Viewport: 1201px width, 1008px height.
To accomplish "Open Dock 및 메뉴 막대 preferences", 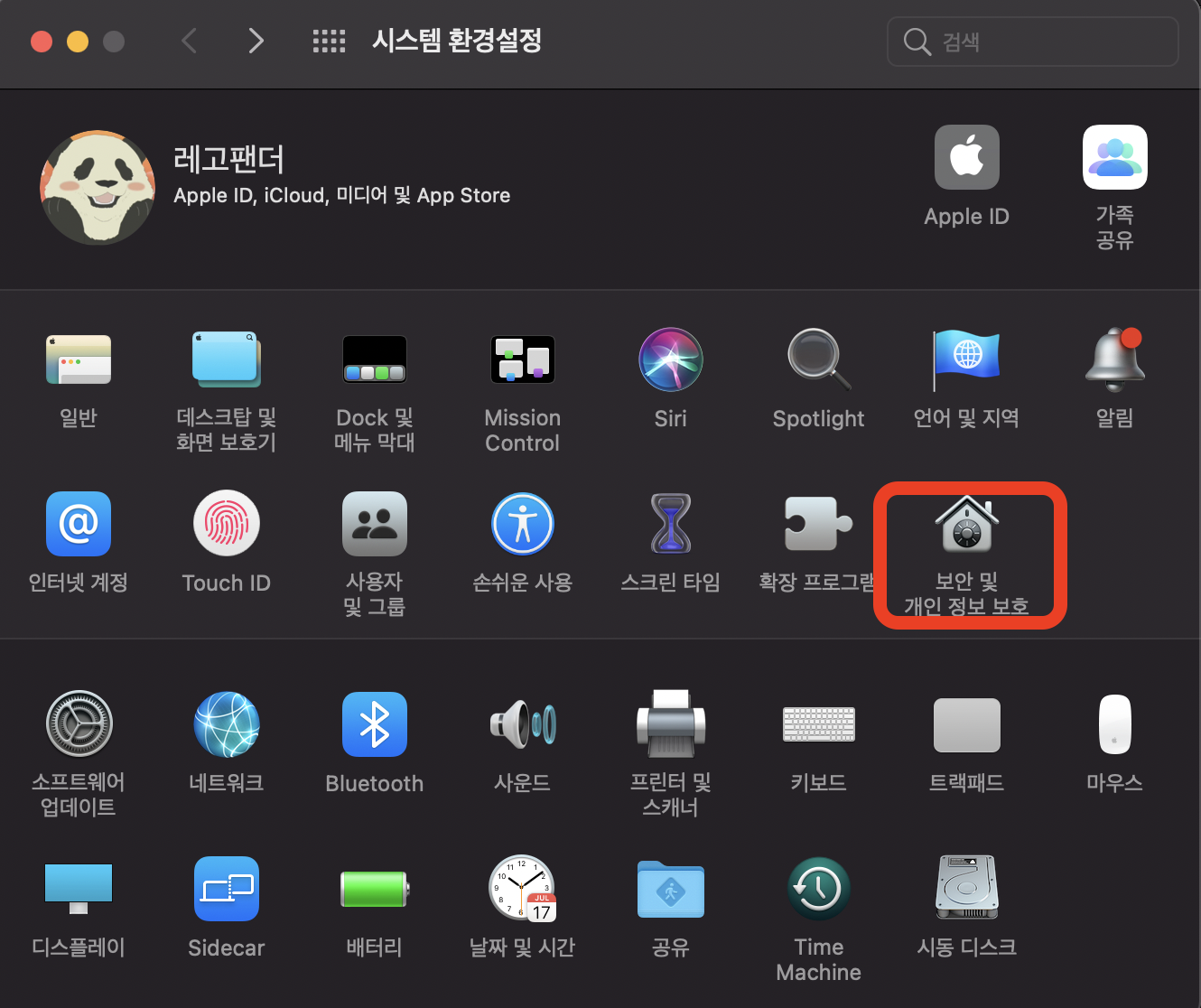I will click(375, 359).
